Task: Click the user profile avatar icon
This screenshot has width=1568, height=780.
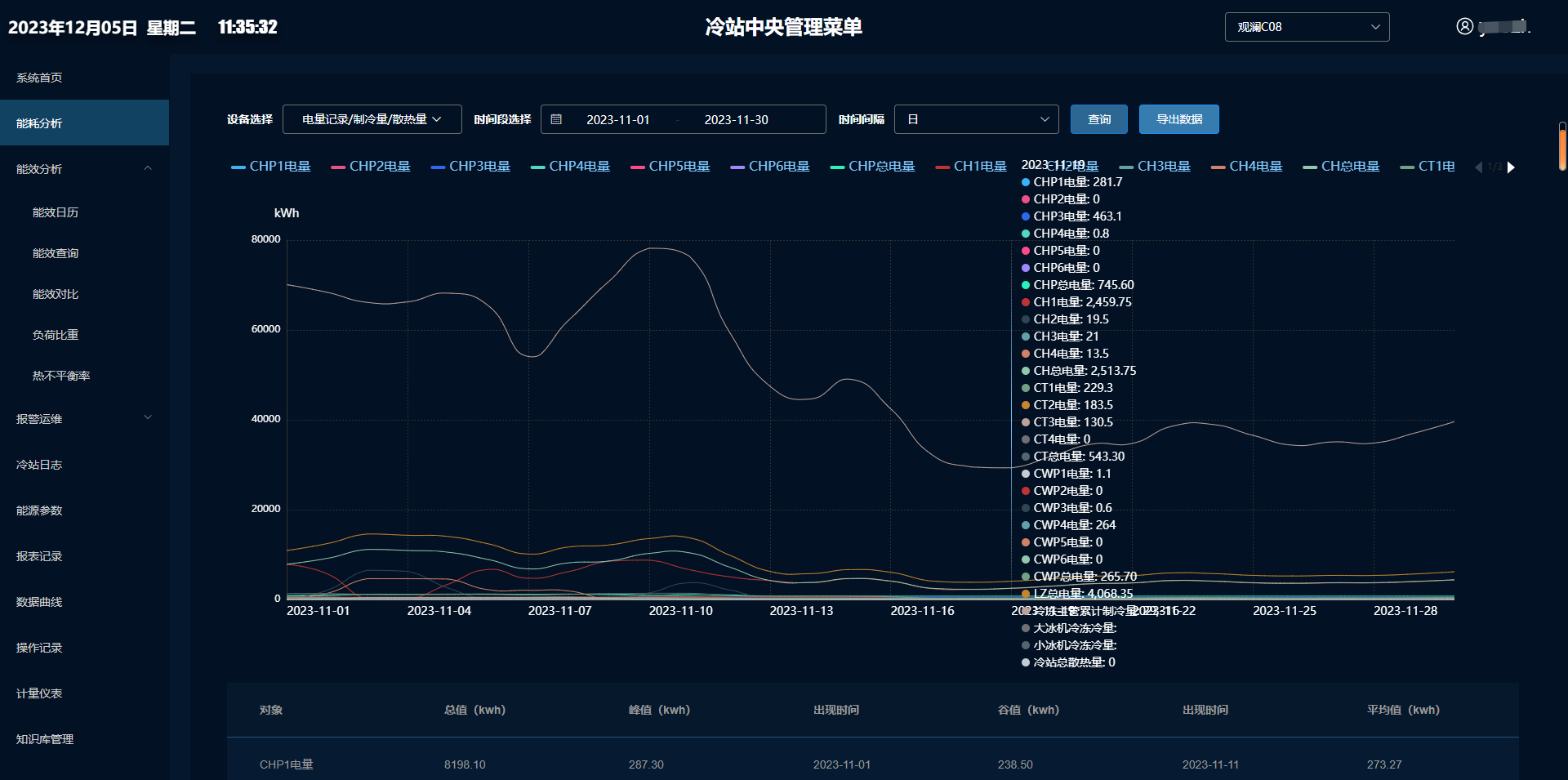Action: pyautogui.click(x=1464, y=27)
